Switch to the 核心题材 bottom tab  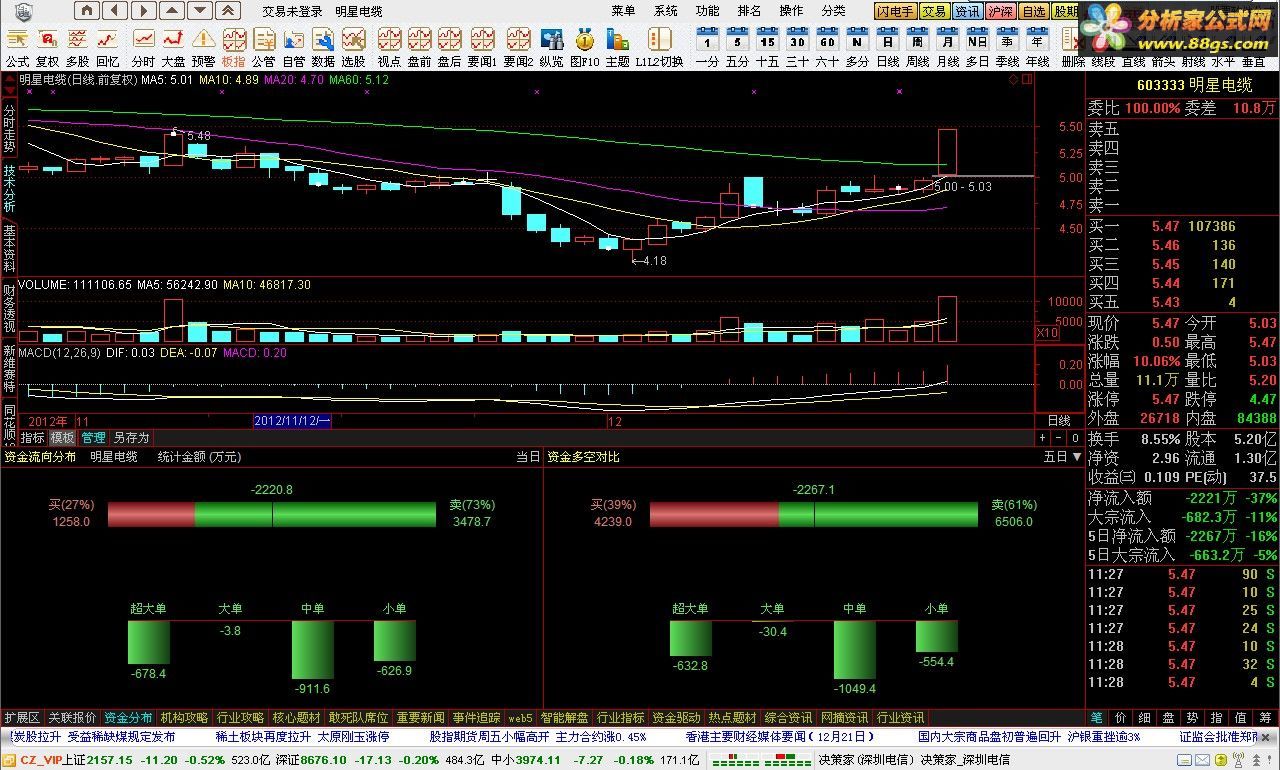(297, 718)
